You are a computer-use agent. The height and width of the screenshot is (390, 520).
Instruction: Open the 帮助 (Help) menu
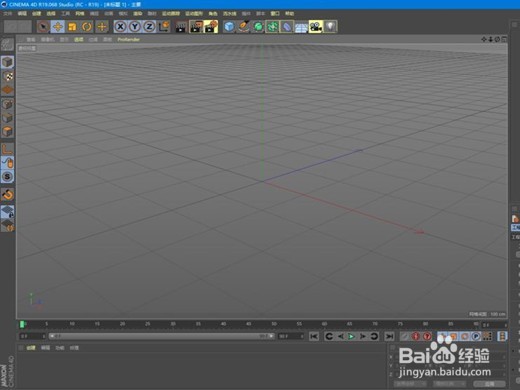[x=290, y=13]
